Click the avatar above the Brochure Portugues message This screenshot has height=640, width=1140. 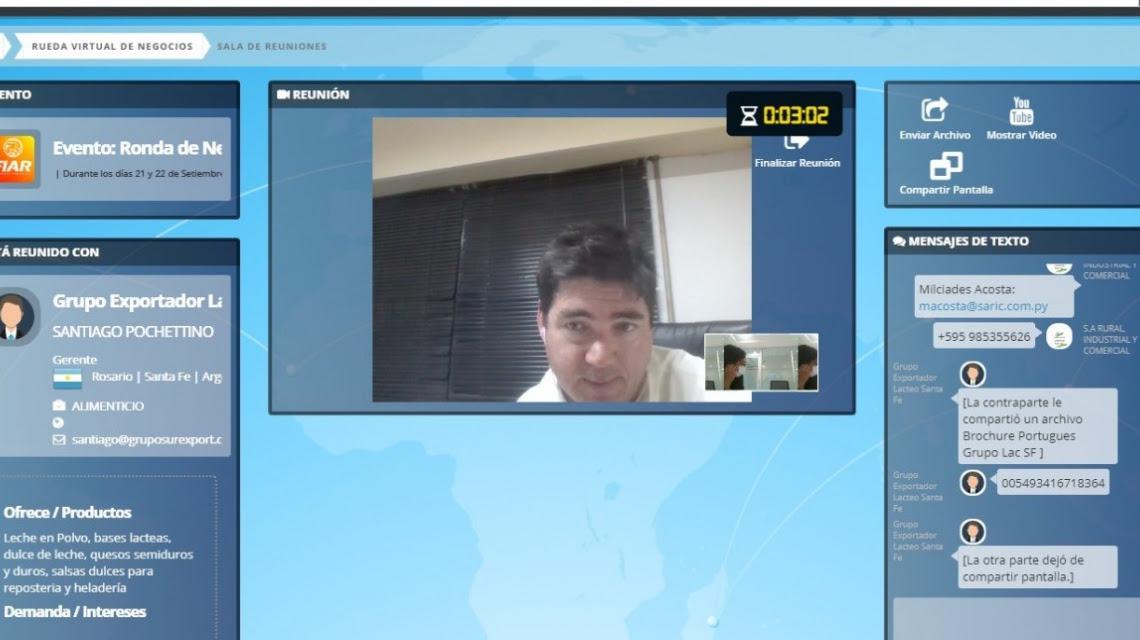[972, 374]
